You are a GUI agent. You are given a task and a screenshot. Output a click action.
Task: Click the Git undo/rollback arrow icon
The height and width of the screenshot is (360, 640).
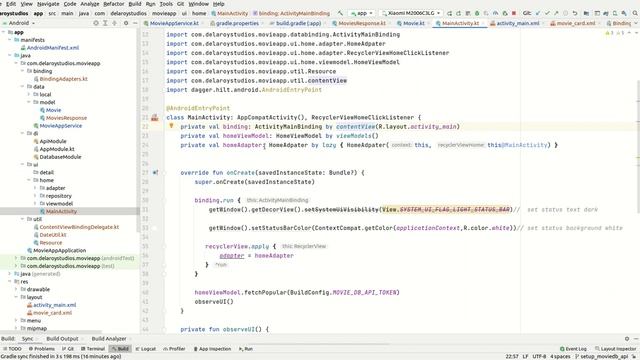(575, 13)
